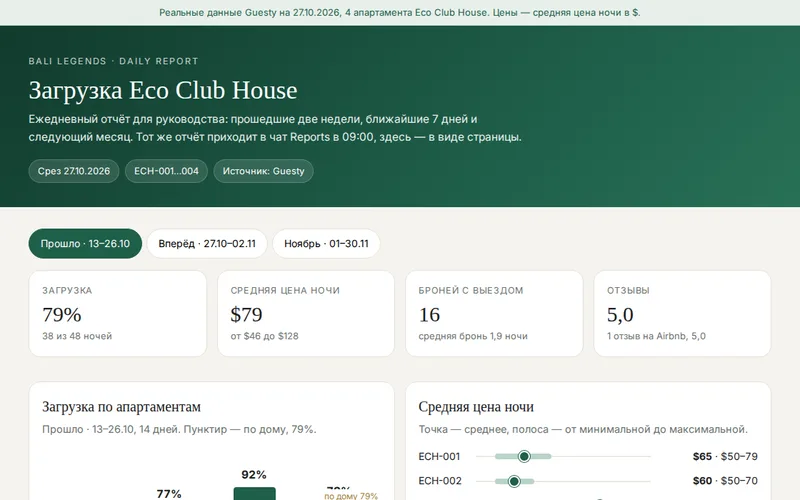
Task: Click the 92% occupancy bar
Action: click(x=255, y=493)
